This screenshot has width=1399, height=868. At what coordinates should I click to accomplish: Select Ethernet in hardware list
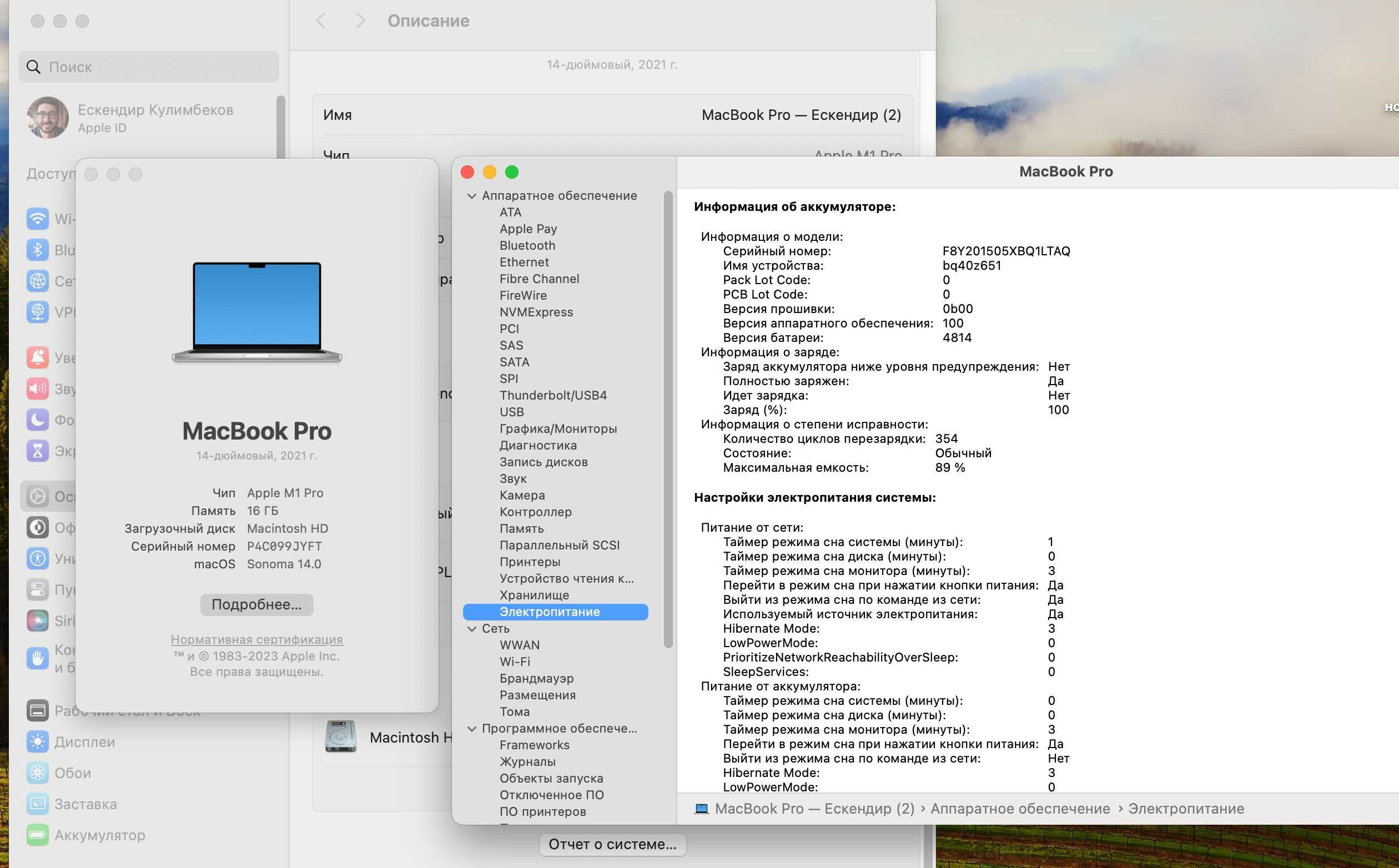[524, 263]
